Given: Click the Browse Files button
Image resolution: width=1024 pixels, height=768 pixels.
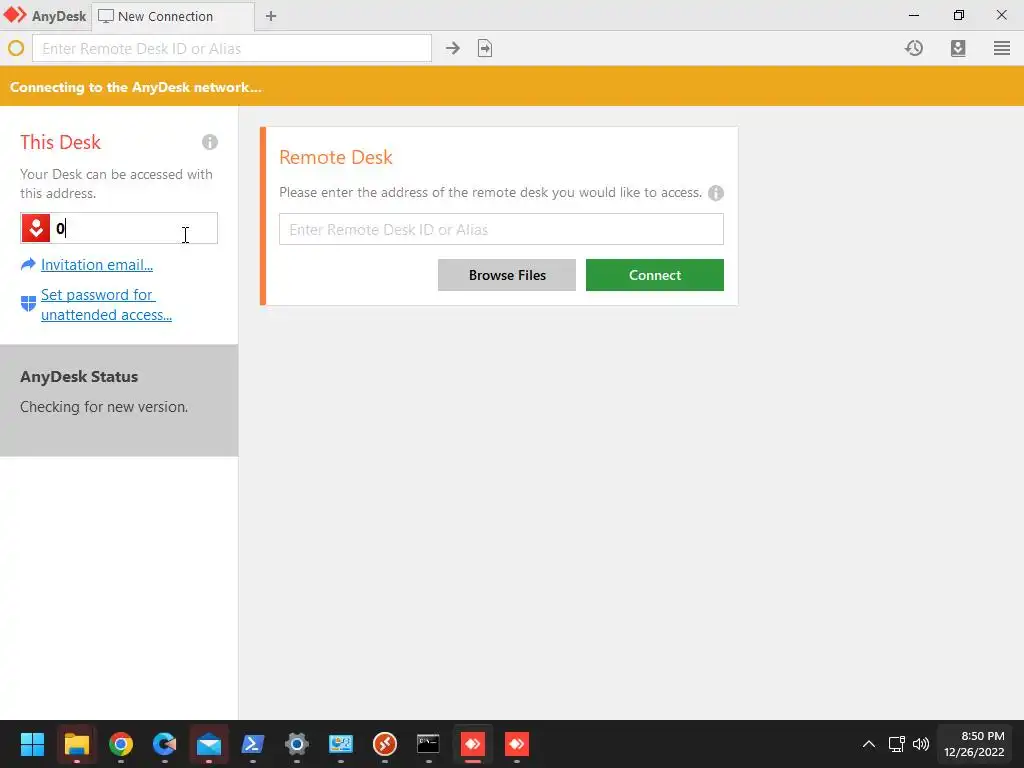Looking at the screenshot, I should point(507,275).
